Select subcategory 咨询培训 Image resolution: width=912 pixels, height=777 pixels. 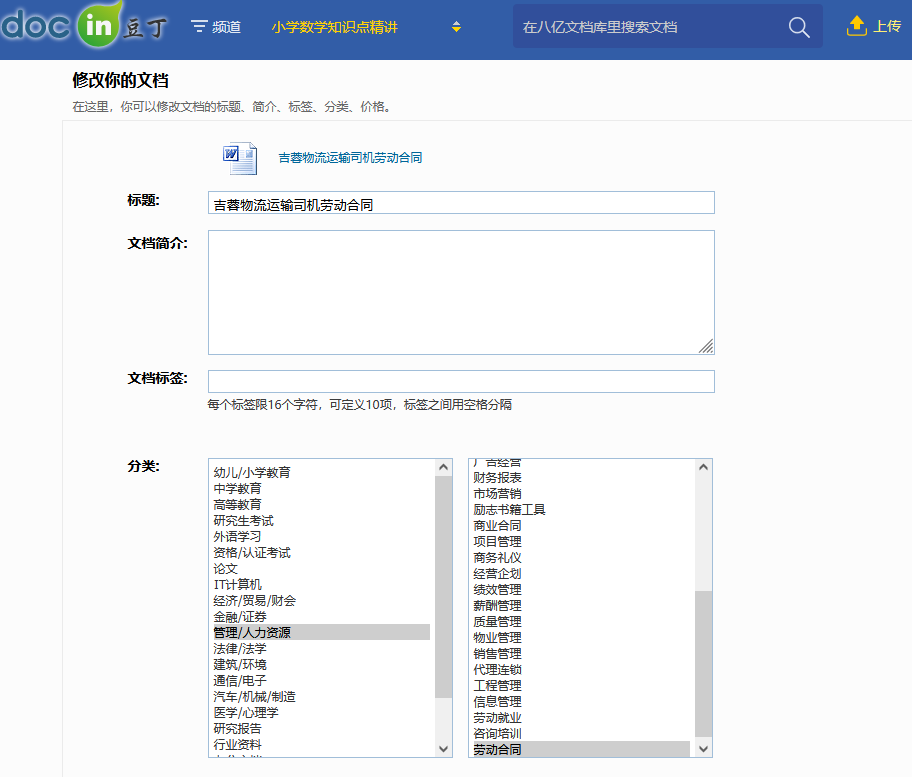[582, 733]
